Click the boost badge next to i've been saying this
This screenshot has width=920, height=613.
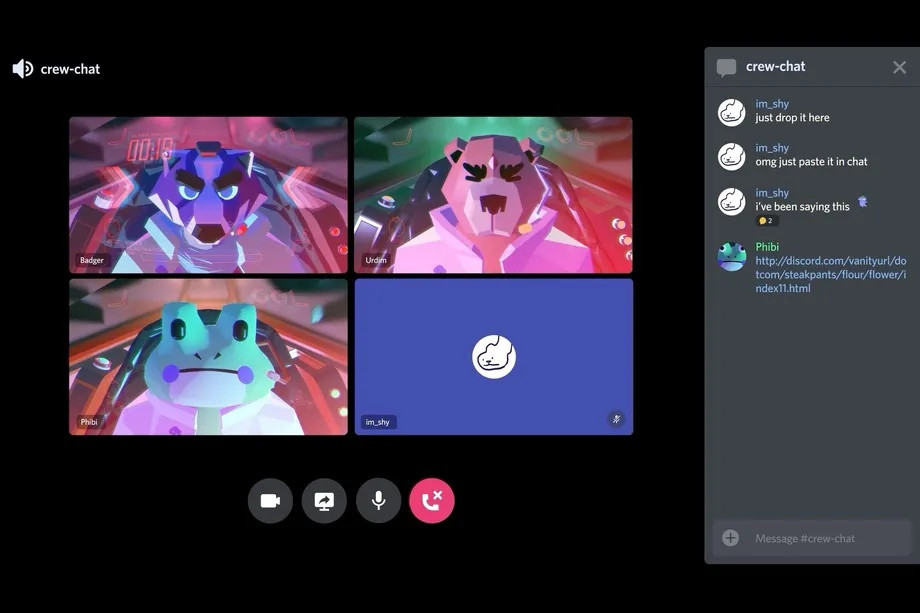[862, 202]
